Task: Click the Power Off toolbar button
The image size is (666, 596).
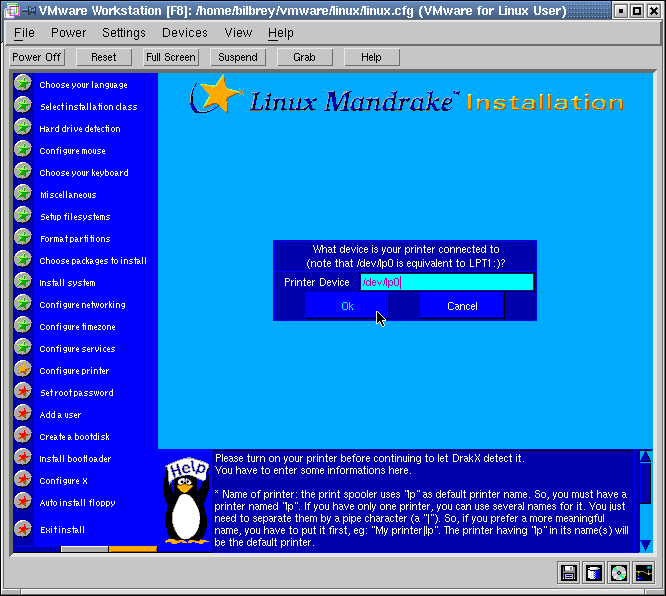Action: (37, 57)
